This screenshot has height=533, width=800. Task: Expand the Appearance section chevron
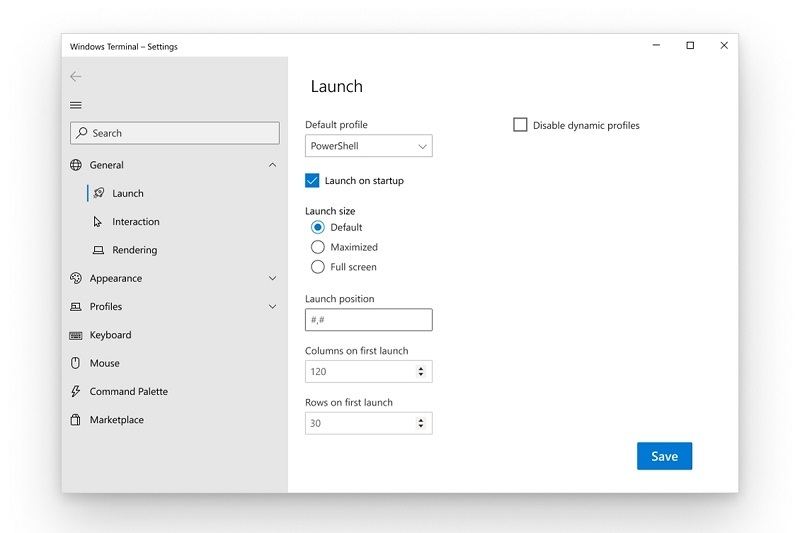point(272,278)
